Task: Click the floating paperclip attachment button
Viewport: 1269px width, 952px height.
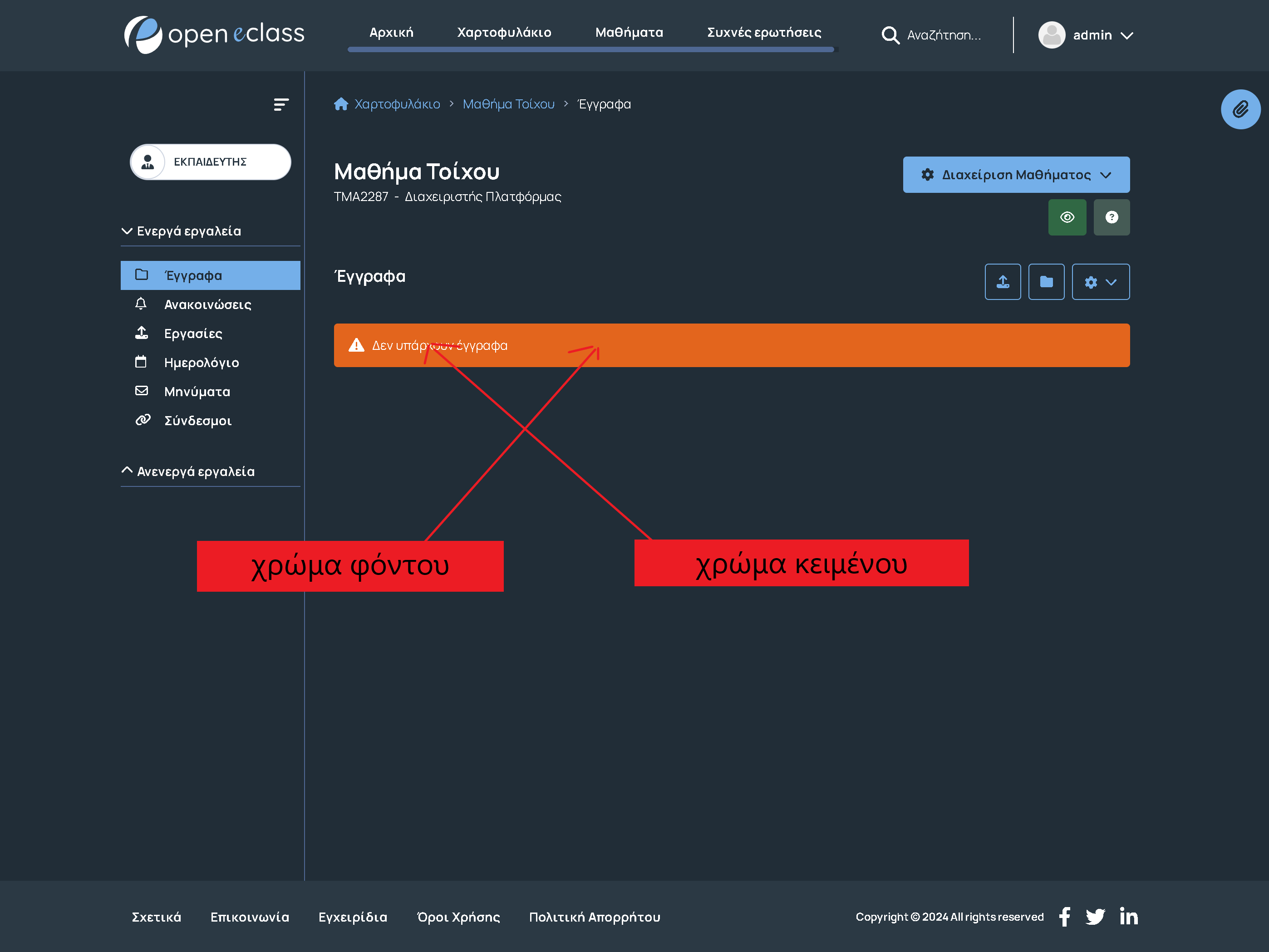Action: pos(1240,109)
